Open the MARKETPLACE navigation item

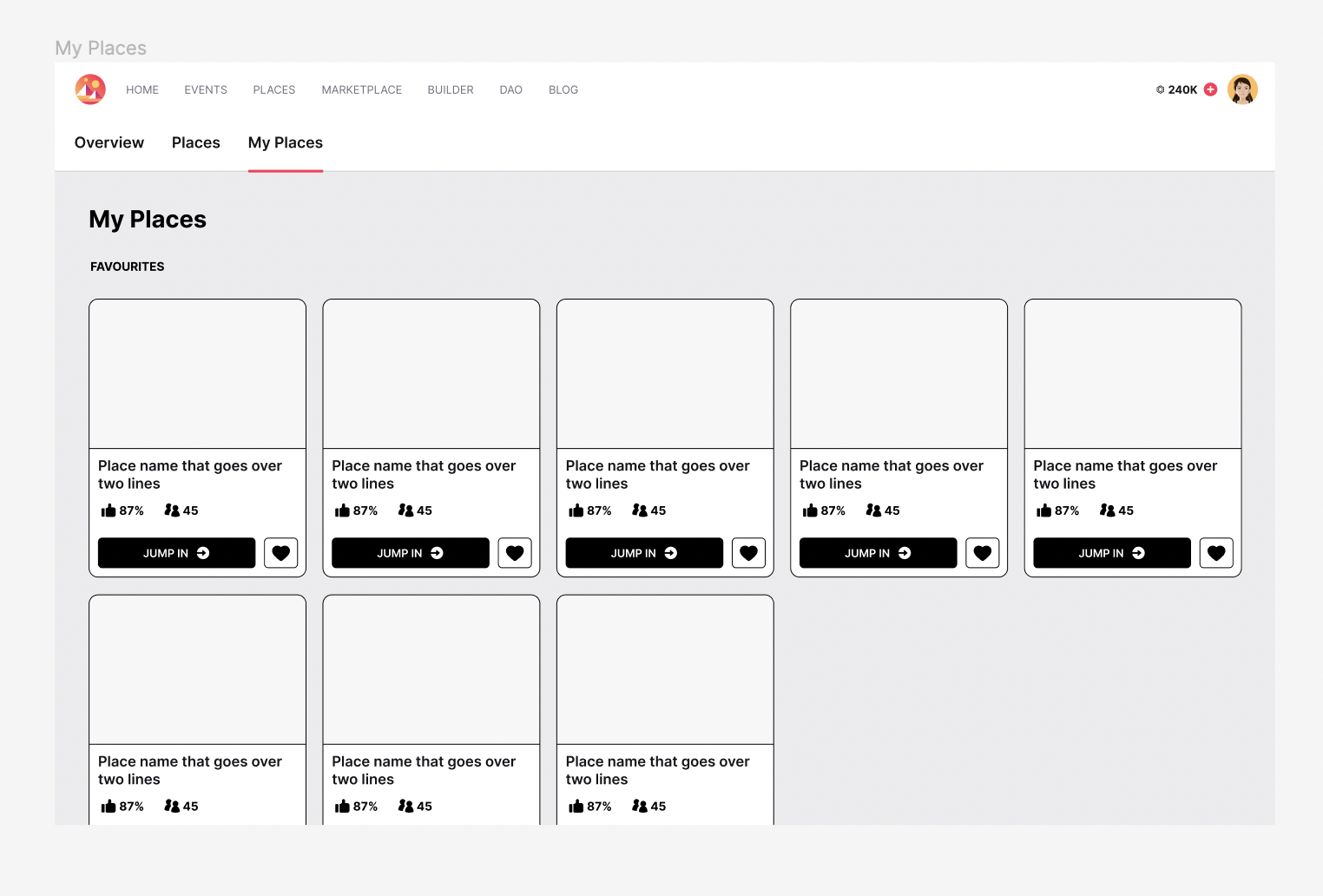tap(361, 89)
